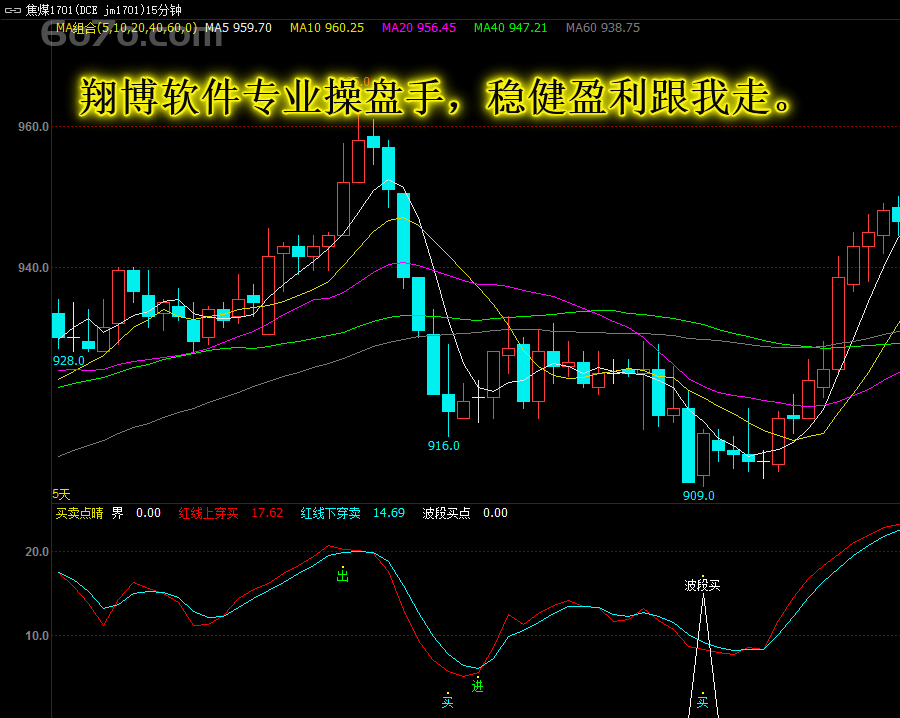This screenshot has height=718, width=900.
Task: Click the magenta MA20 956.45 label
Action: pyautogui.click(x=419, y=28)
